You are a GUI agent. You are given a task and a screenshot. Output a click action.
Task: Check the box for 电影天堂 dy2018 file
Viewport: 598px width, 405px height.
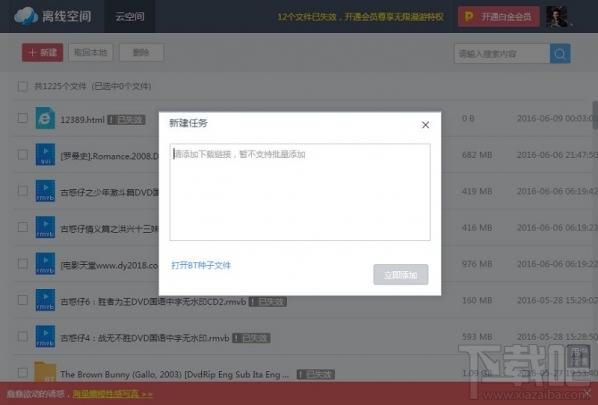tap(23, 264)
